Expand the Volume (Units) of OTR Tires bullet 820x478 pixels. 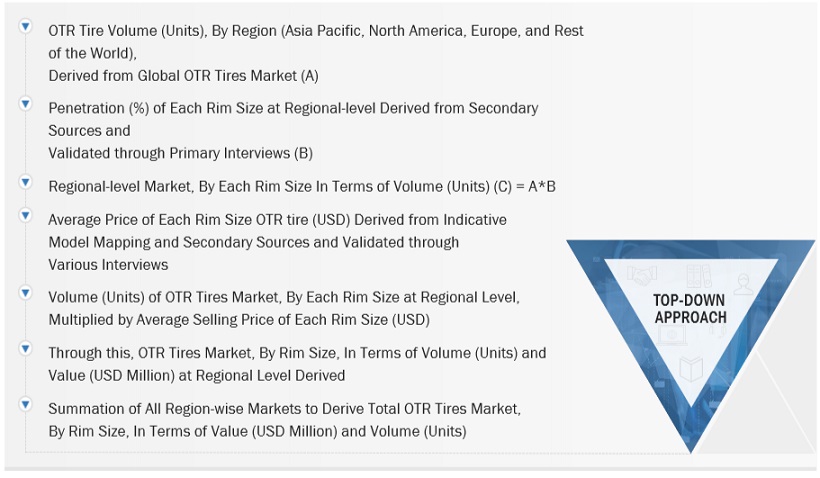pos(24,293)
